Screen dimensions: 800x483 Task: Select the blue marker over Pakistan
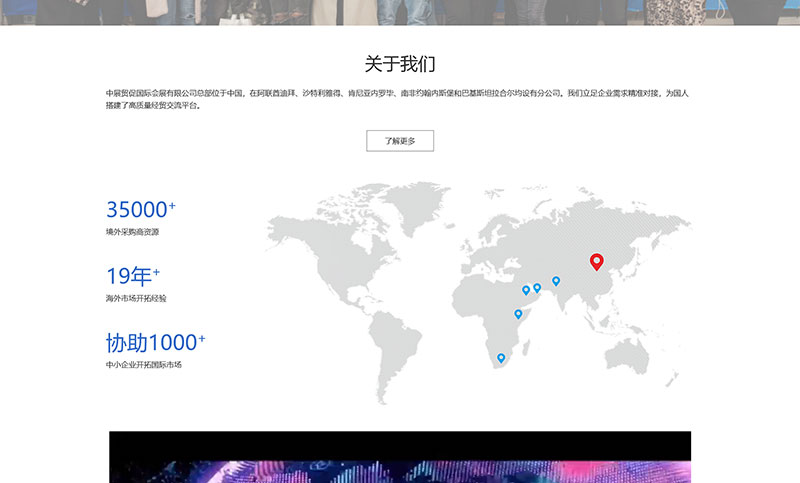(x=556, y=281)
